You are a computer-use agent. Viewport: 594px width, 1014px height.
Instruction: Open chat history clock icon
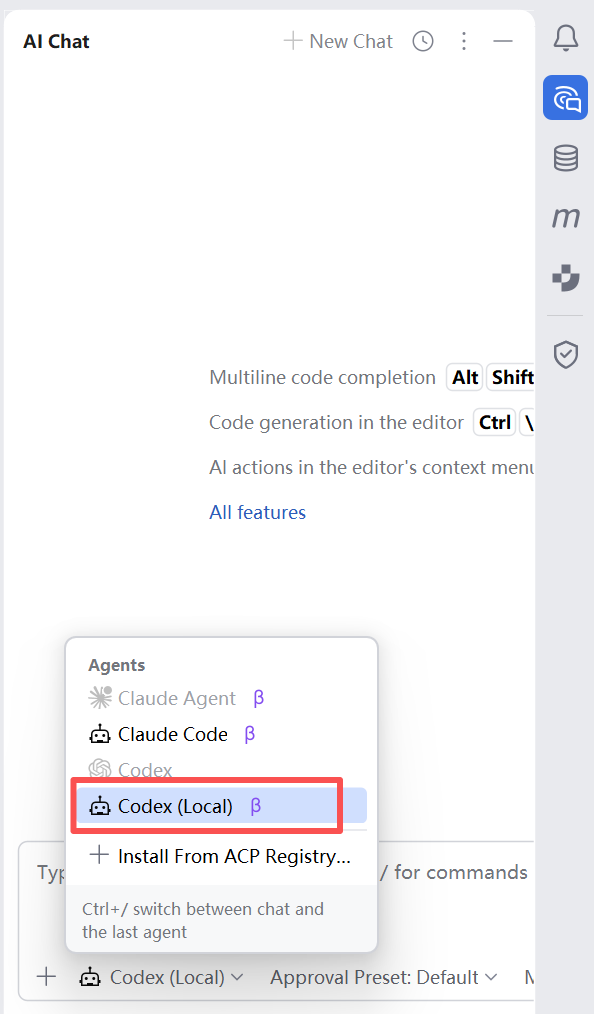[x=423, y=41]
